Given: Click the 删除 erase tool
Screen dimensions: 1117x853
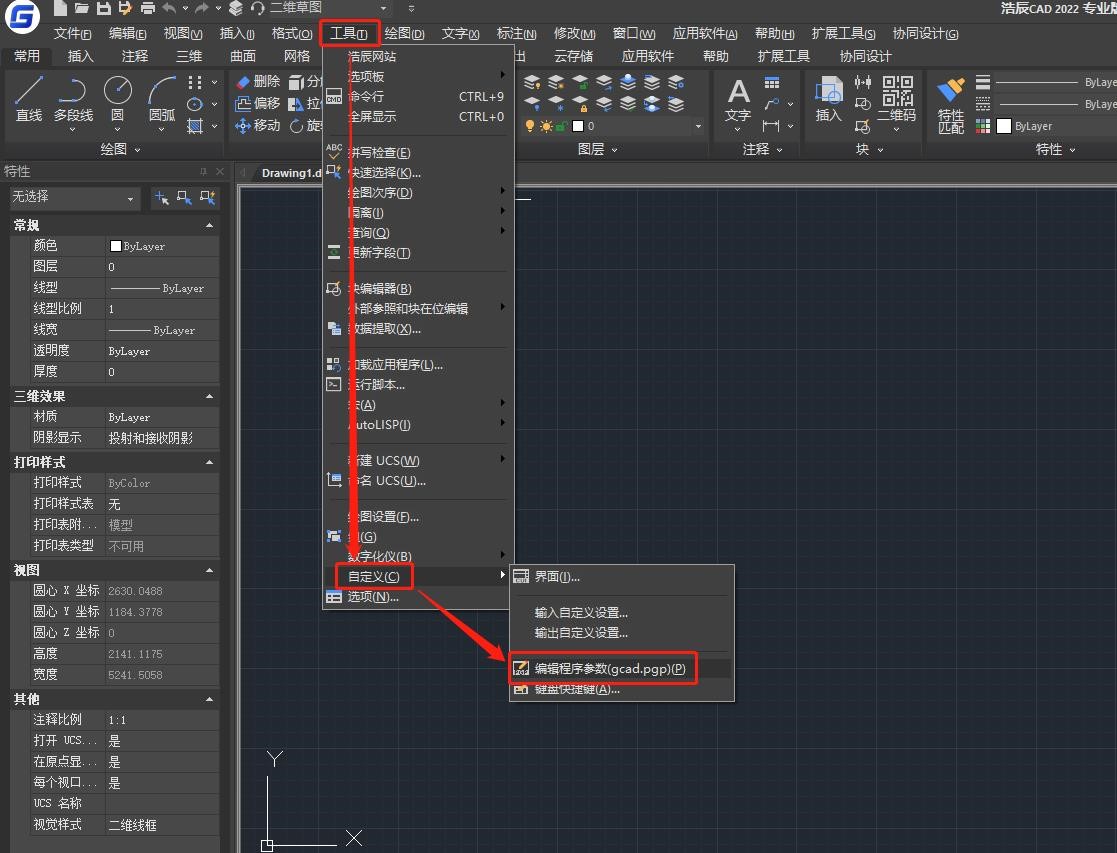Looking at the screenshot, I should 258,82.
